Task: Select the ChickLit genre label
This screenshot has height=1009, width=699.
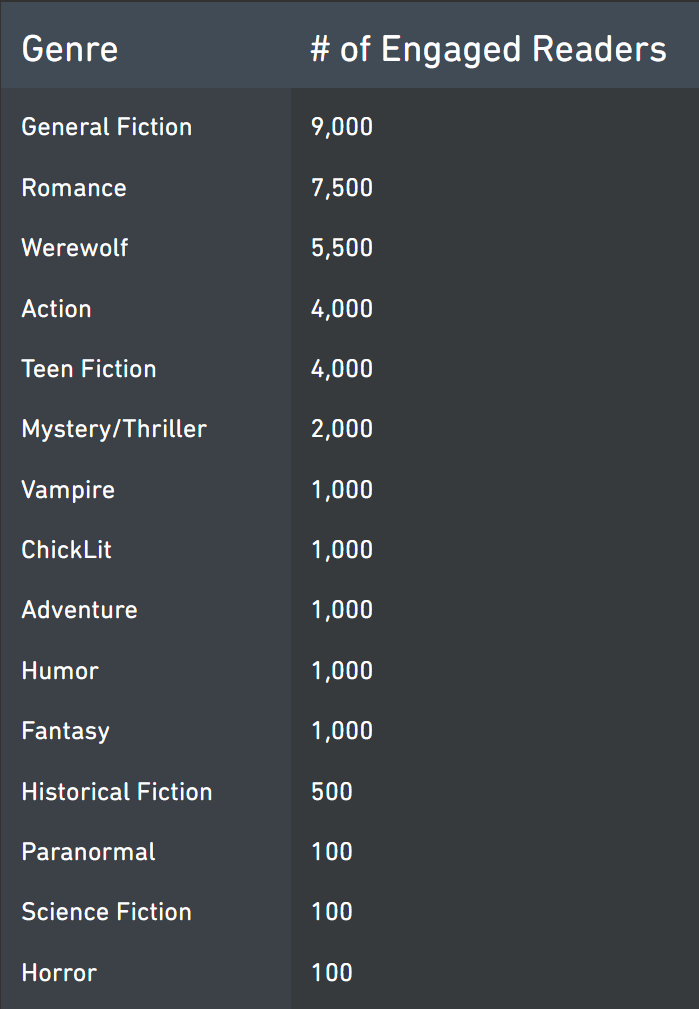Action: [66, 550]
